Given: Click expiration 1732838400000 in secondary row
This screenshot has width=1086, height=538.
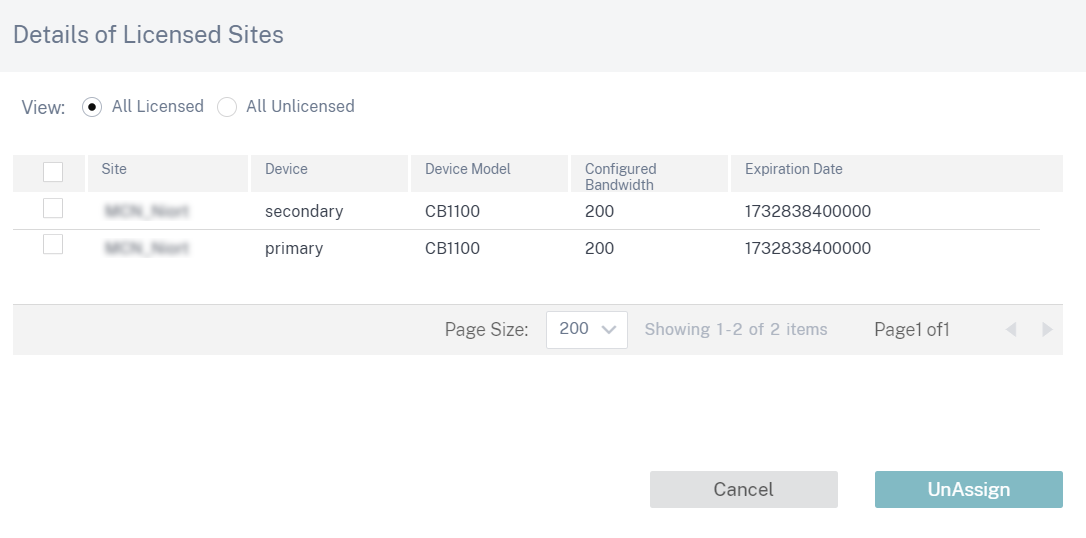Looking at the screenshot, I should pos(808,211).
